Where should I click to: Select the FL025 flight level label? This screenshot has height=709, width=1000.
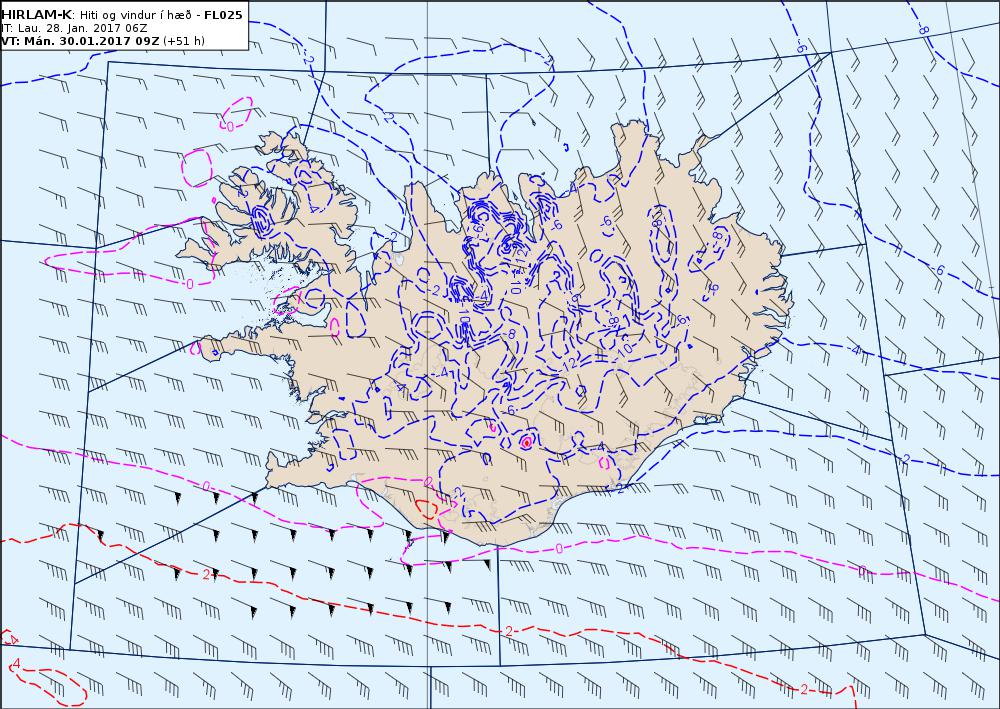(x=223, y=15)
